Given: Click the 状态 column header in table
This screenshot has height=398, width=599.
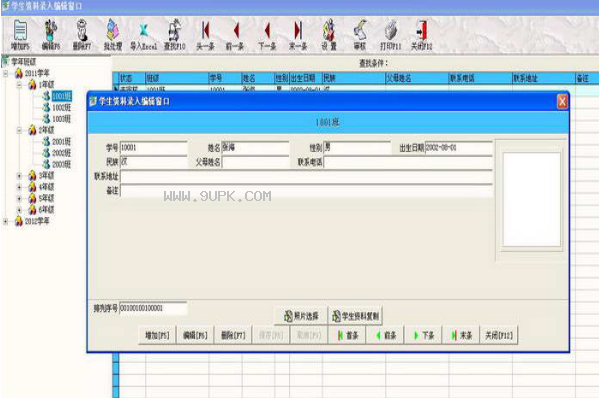Looking at the screenshot, I should pos(132,78).
